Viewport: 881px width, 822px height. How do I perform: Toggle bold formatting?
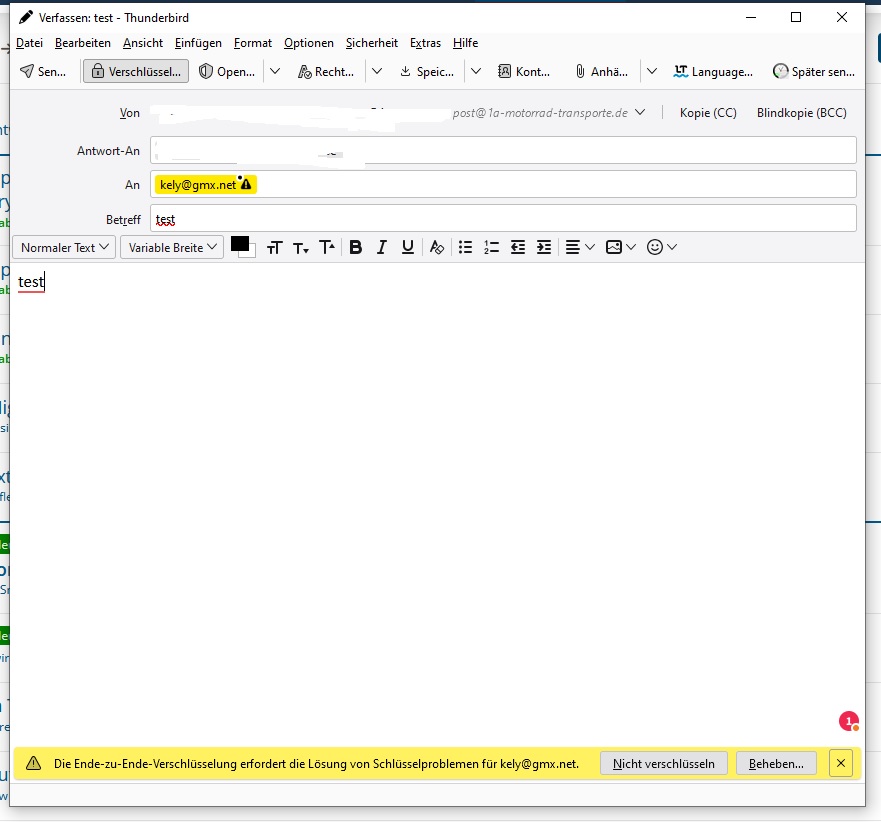pos(354,247)
